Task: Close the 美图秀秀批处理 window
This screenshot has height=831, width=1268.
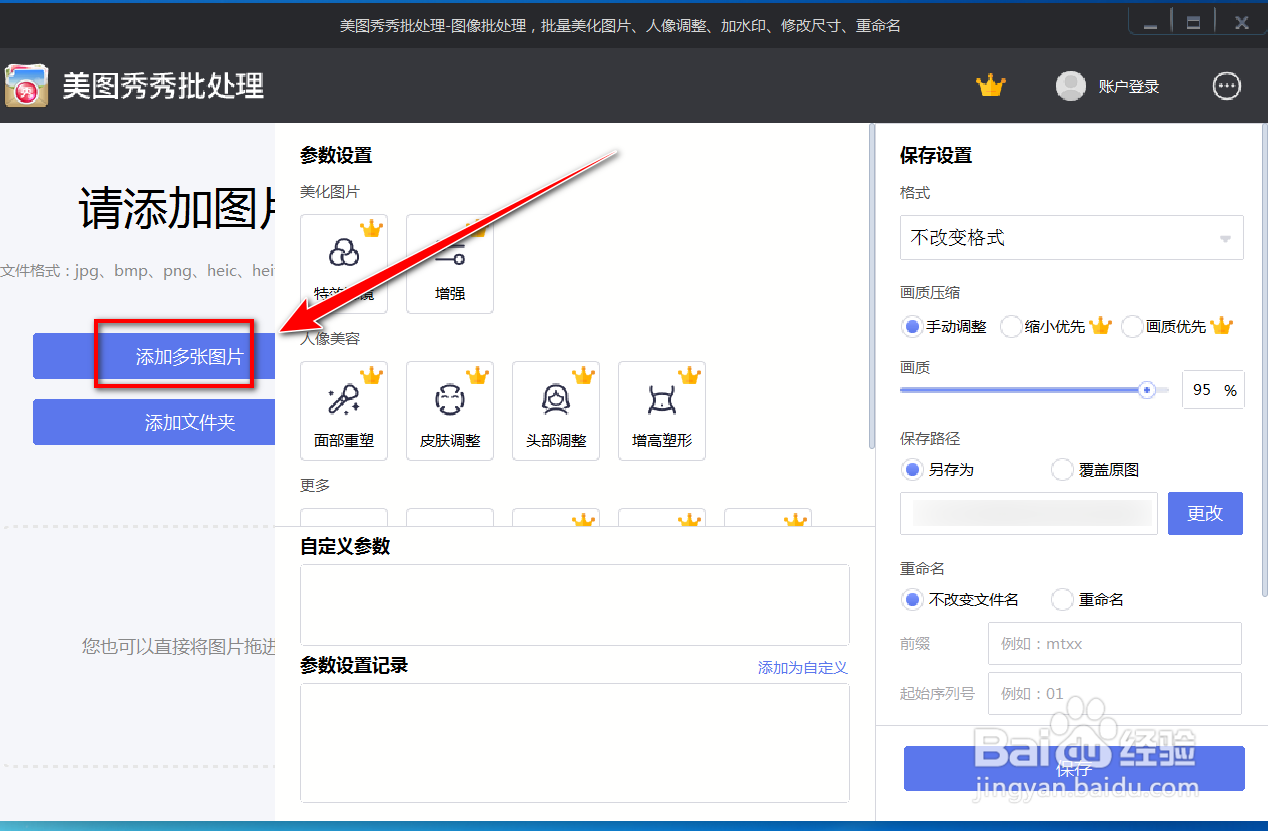Action: click(1241, 23)
